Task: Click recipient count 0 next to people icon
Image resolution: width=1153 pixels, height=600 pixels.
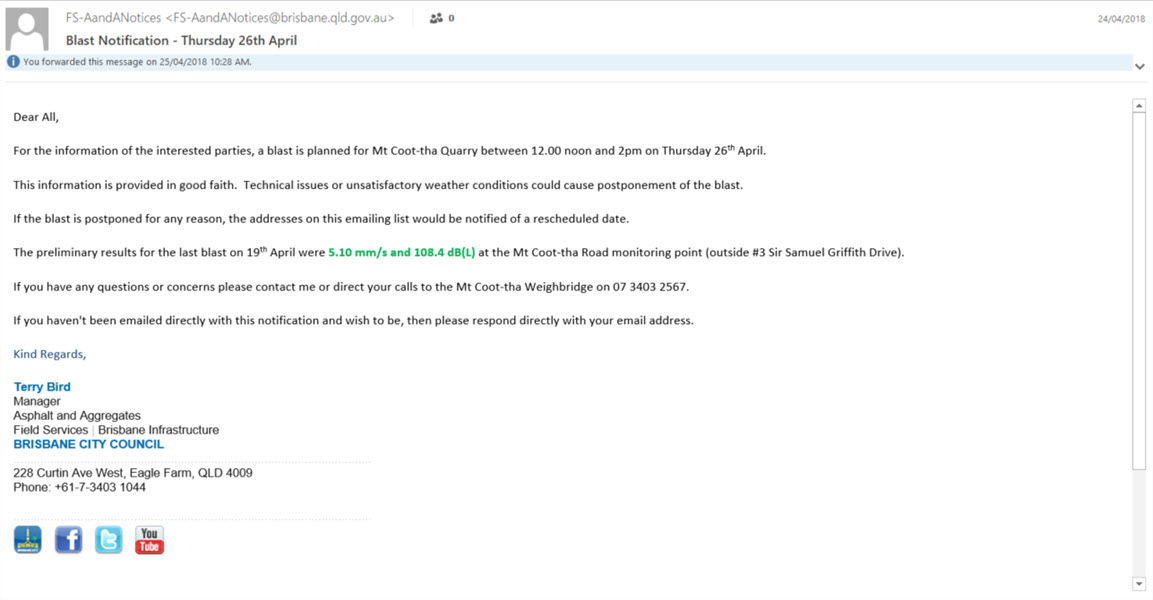Action: (451, 18)
